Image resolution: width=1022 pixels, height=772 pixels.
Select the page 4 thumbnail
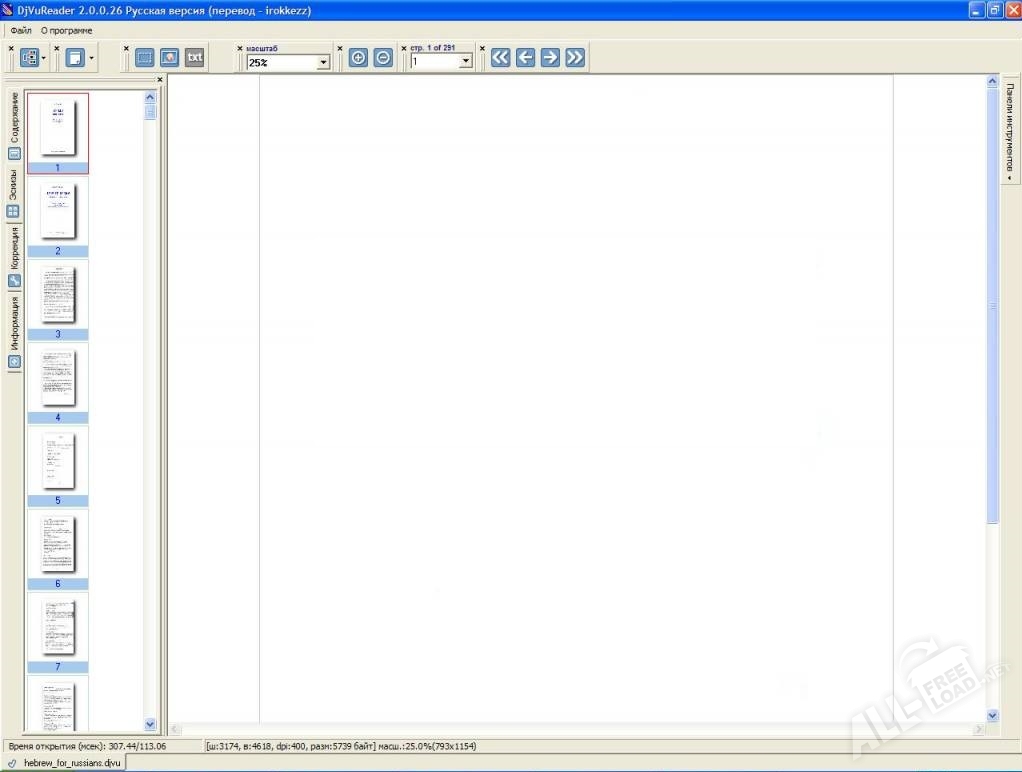pyautogui.click(x=58, y=382)
